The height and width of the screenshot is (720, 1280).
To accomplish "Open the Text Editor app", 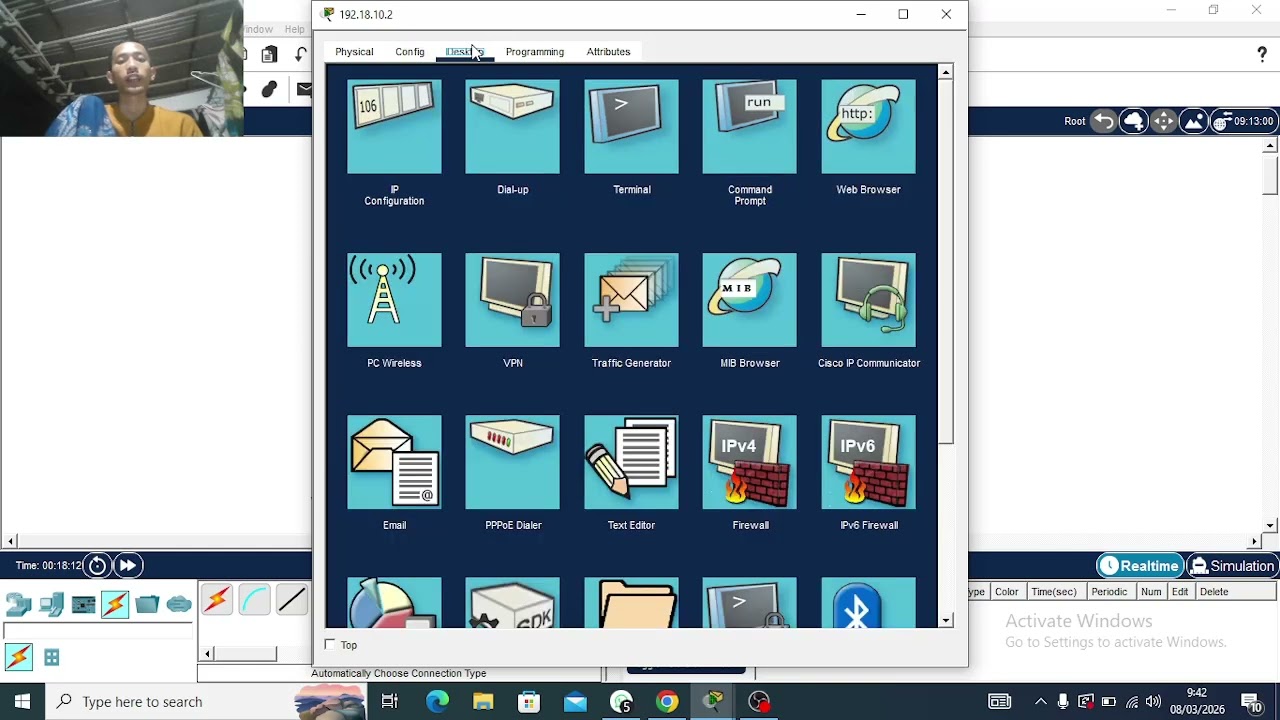I will (x=631, y=462).
